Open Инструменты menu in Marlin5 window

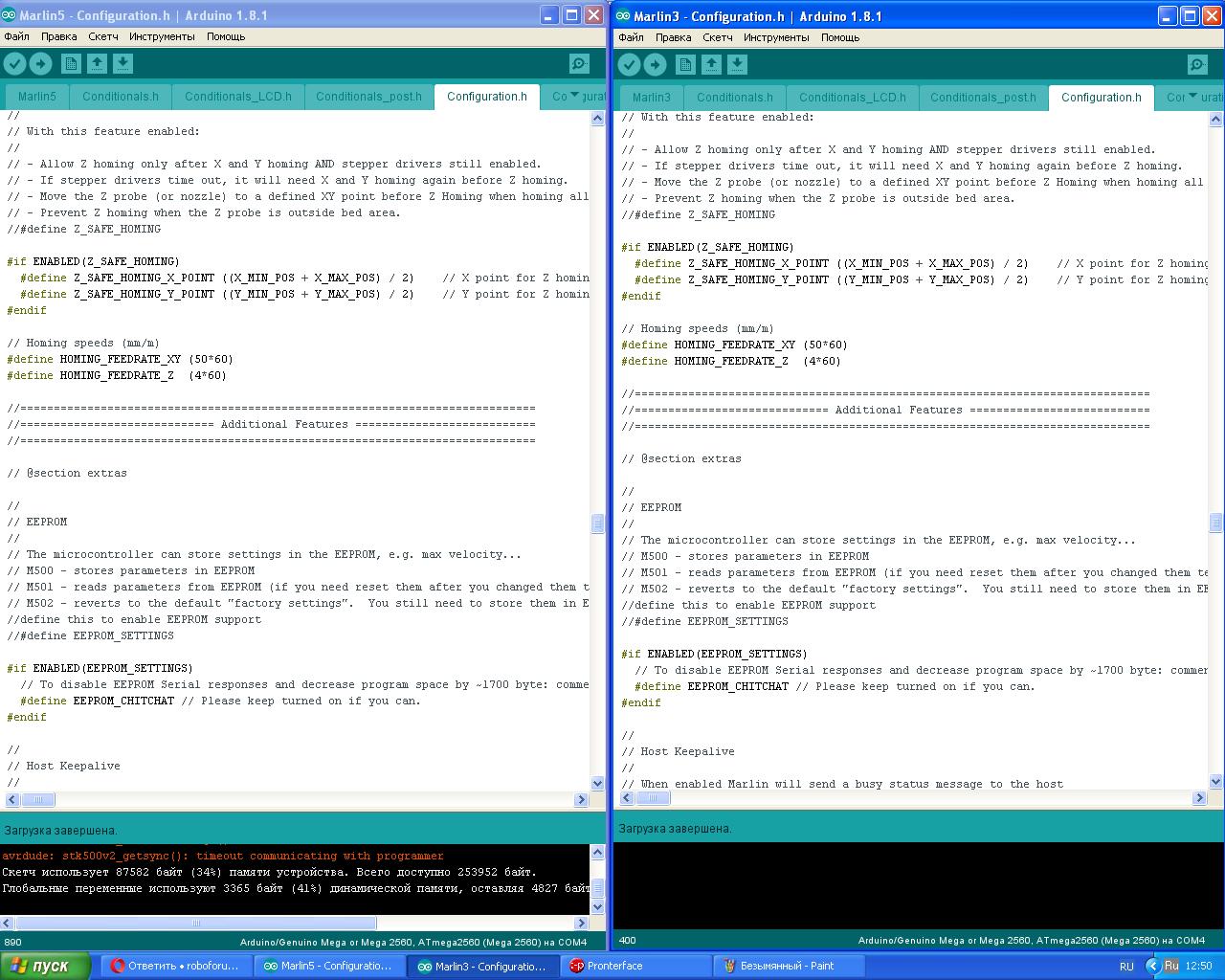click(x=162, y=36)
